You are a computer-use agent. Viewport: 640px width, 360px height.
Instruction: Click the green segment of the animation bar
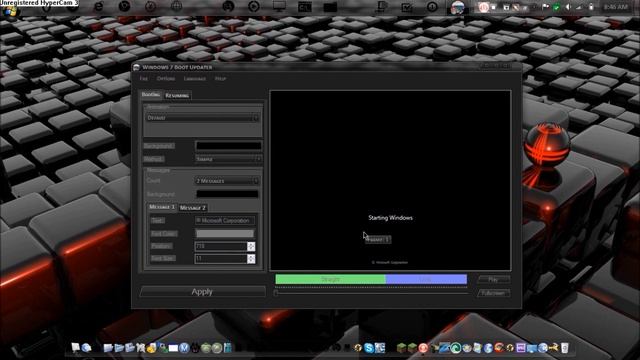331,279
